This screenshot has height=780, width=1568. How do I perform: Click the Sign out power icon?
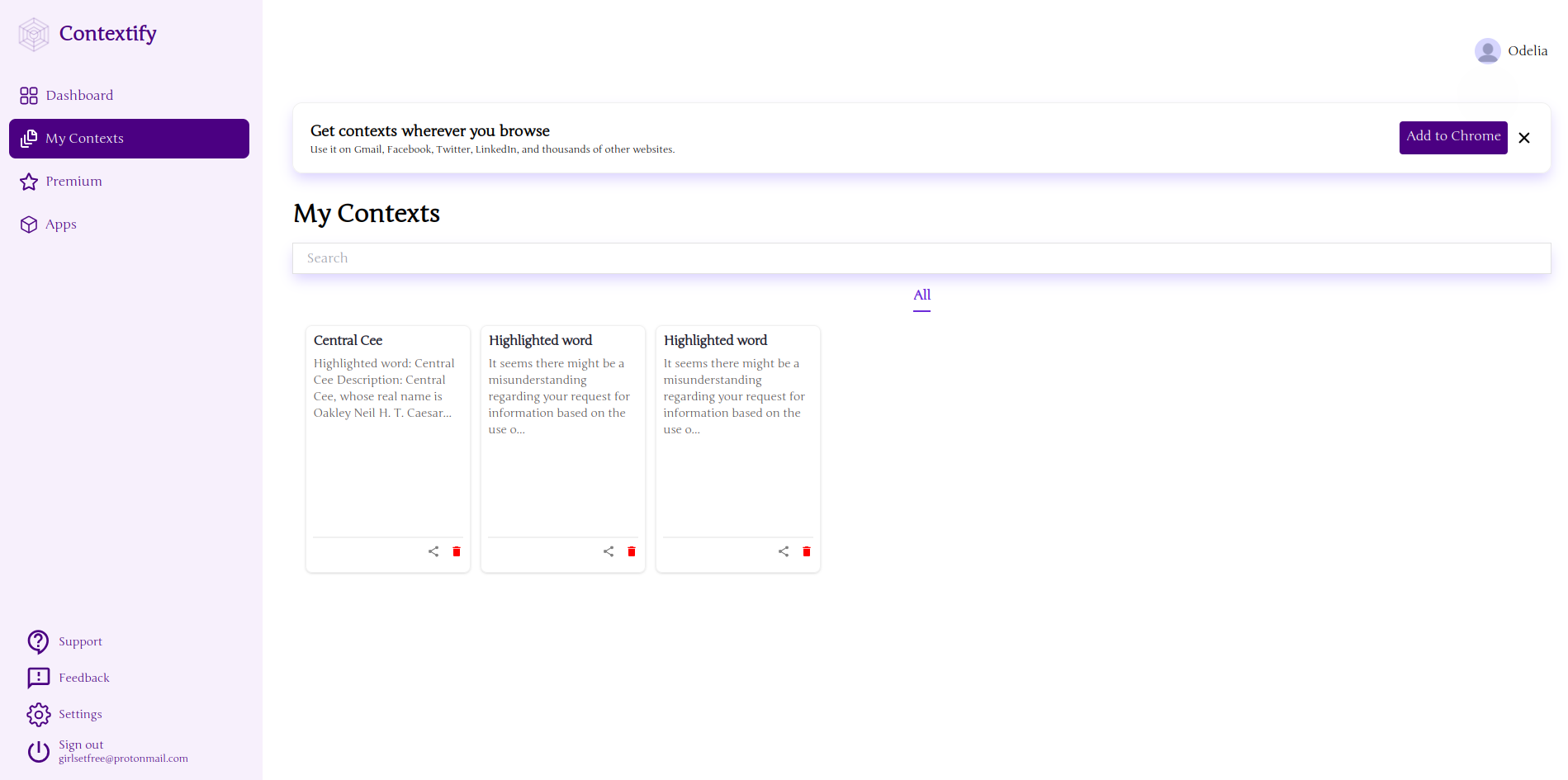pyautogui.click(x=39, y=751)
